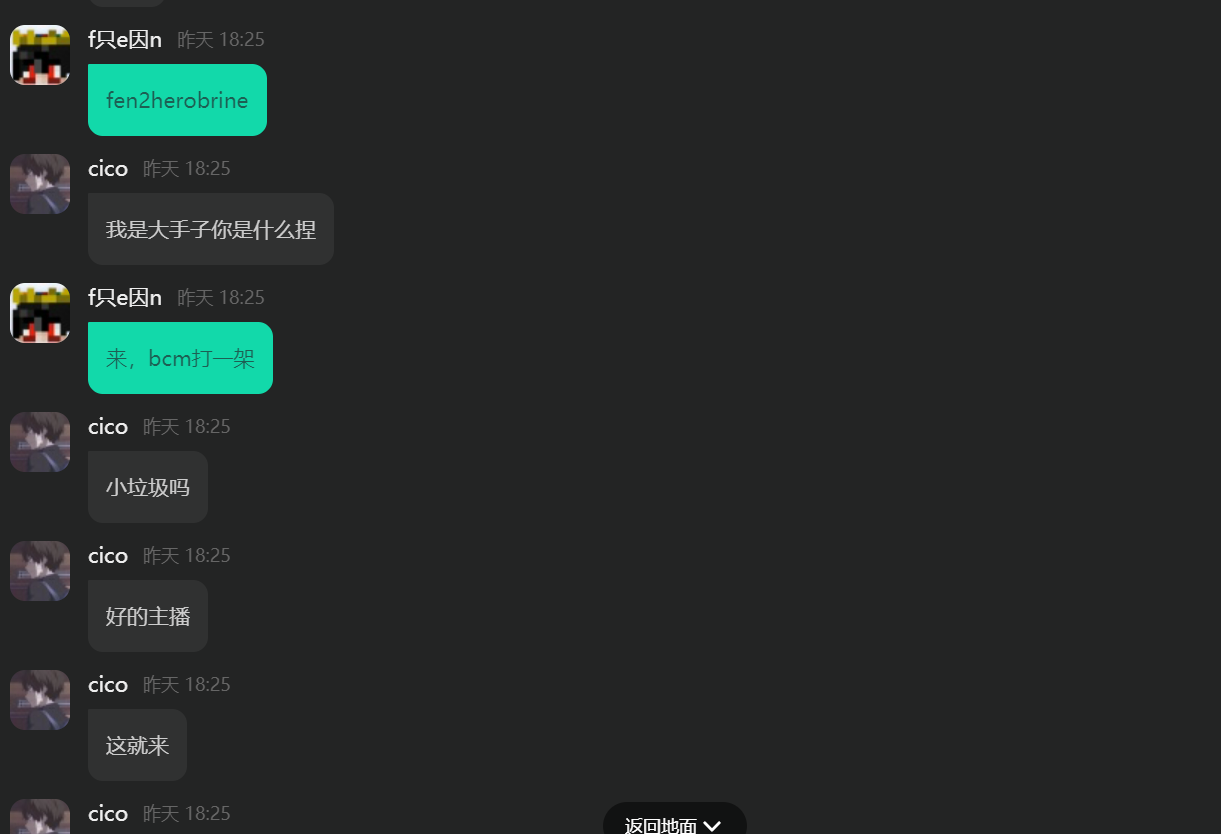Screen dimensions: 1221x834
Task: Click the 好的主播 message bubble
Action: tap(148, 616)
